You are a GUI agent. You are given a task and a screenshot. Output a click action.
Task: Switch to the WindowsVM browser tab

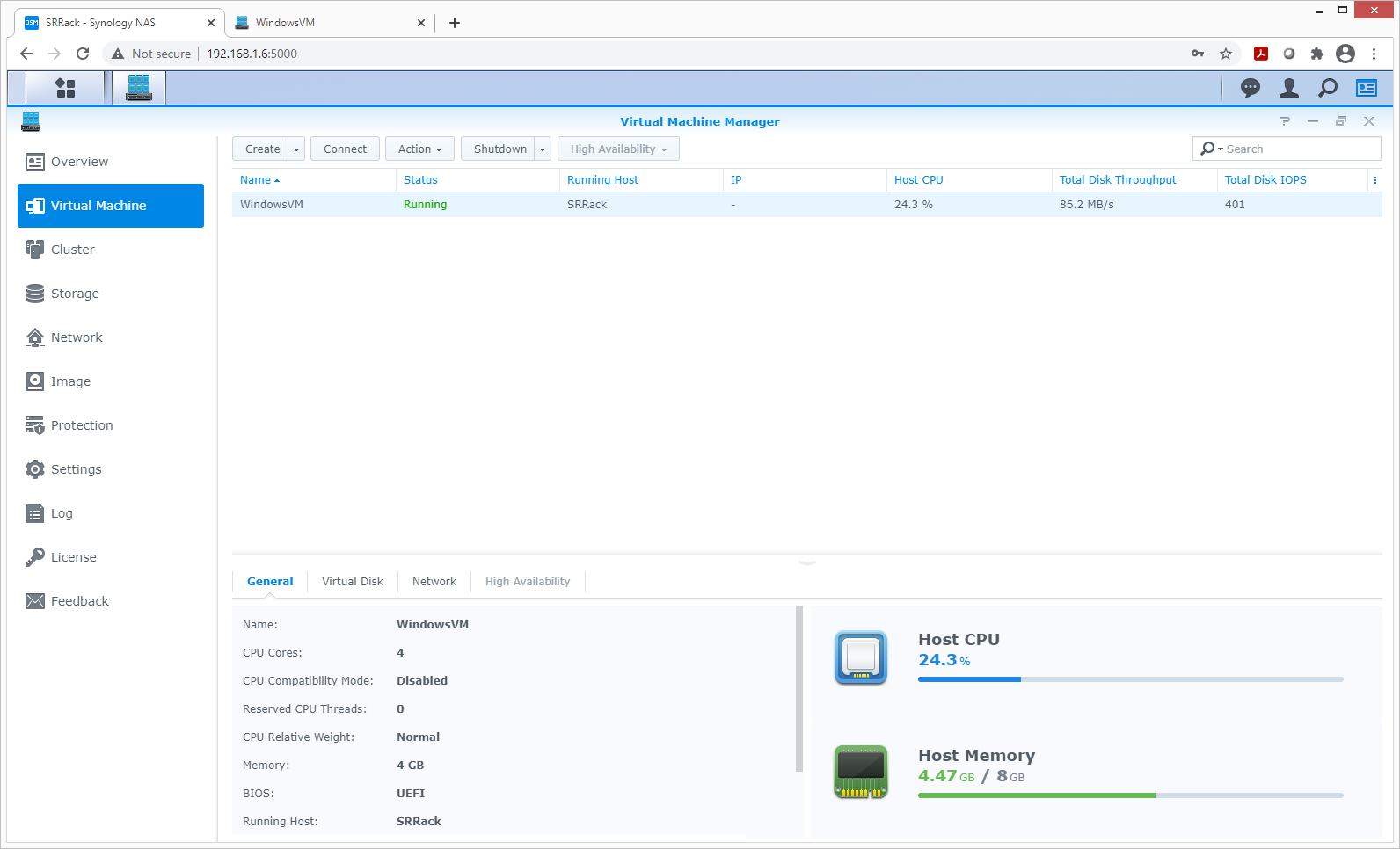point(330,23)
